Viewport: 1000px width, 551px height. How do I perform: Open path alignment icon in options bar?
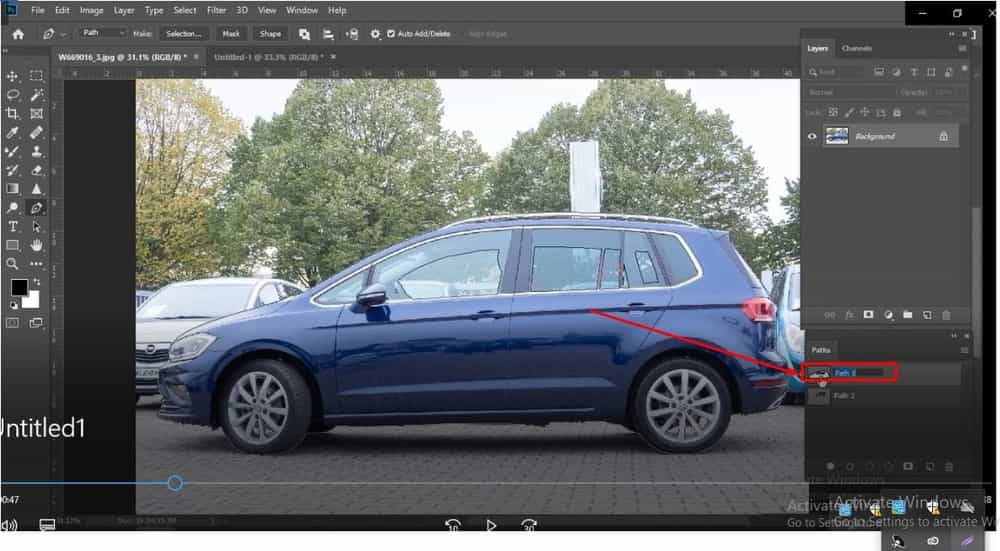(x=328, y=34)
